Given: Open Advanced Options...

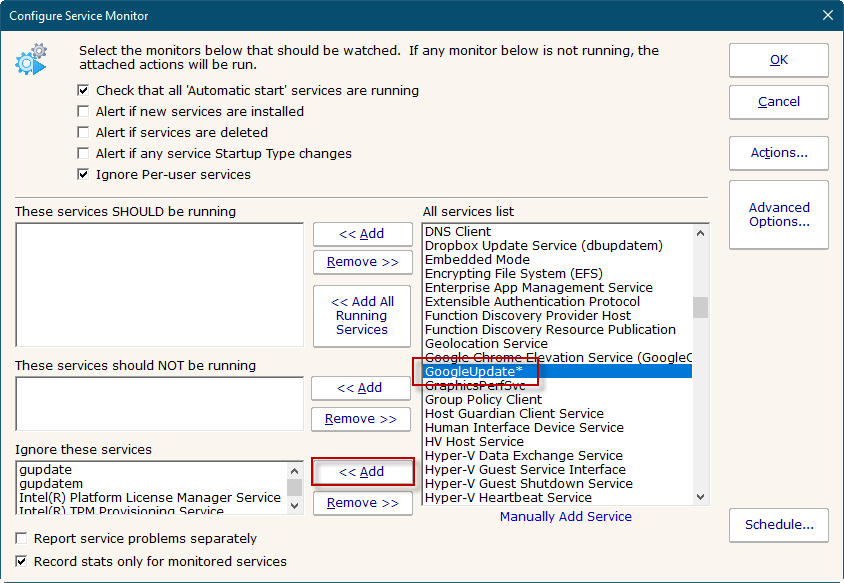Looking at the screenshot, I should click(778, 215).
